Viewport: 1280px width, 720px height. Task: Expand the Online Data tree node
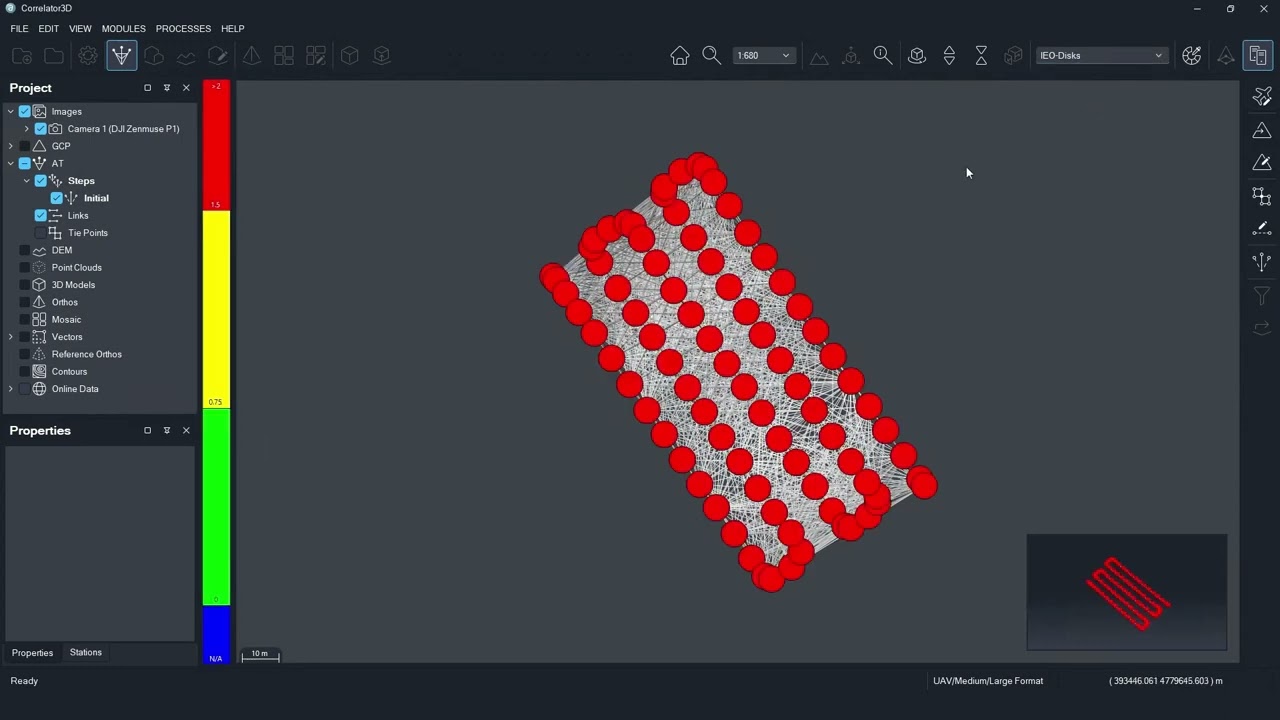point(11,389)
